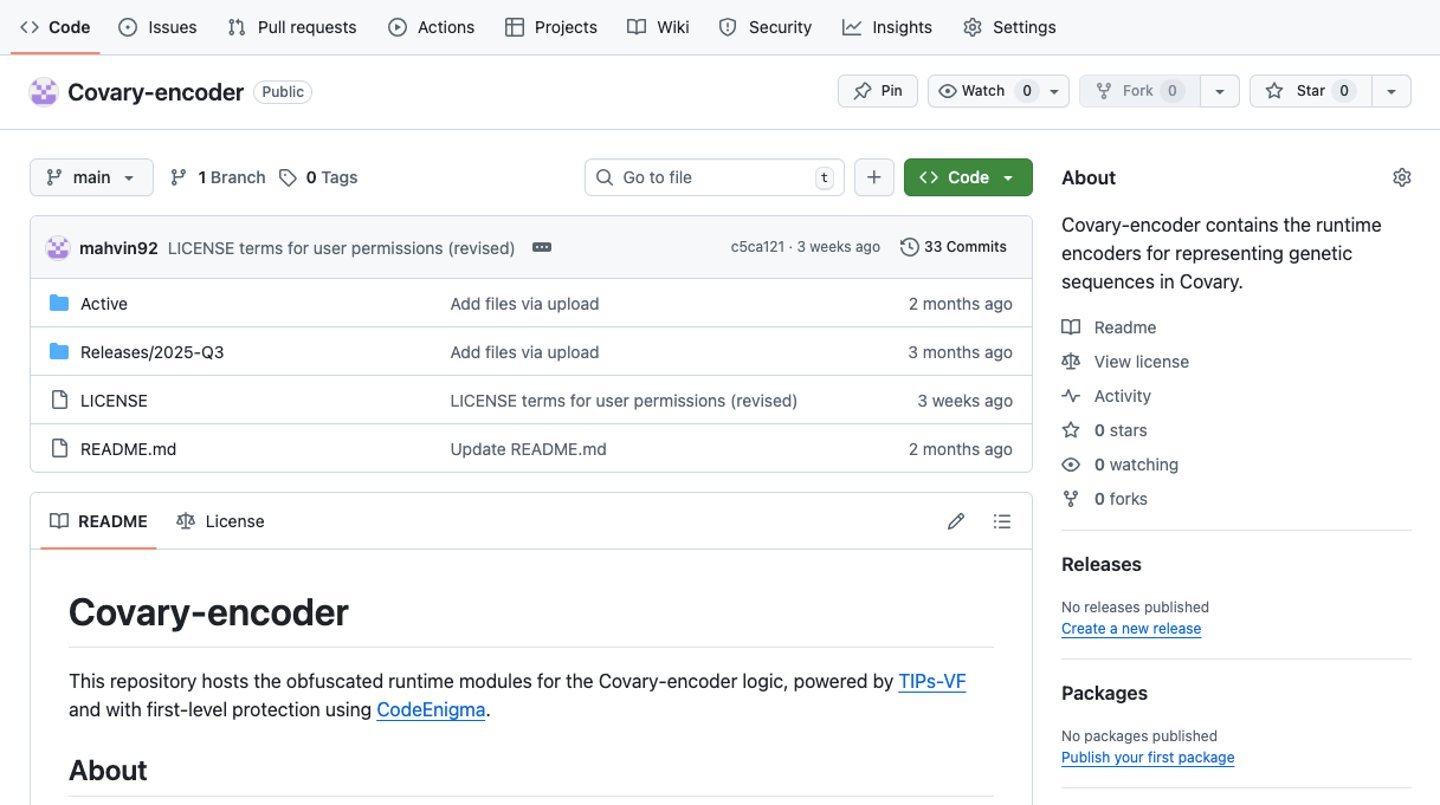Click the Activity pulse icon in sidebar
The height and width of the screenshot is (805, 1440).
[x=1071, y=396]
